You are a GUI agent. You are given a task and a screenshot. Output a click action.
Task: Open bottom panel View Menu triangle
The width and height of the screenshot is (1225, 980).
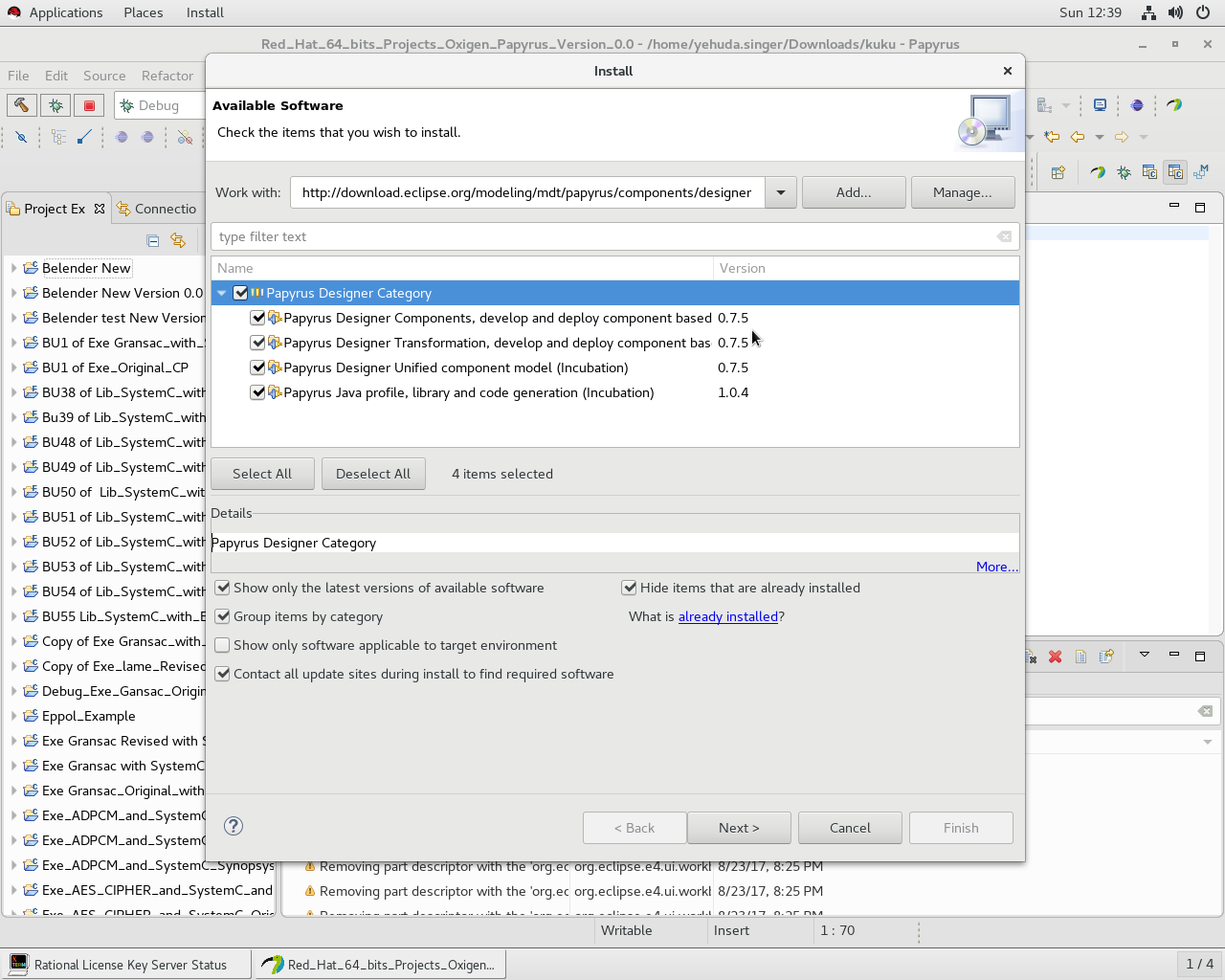point(1144,656)
